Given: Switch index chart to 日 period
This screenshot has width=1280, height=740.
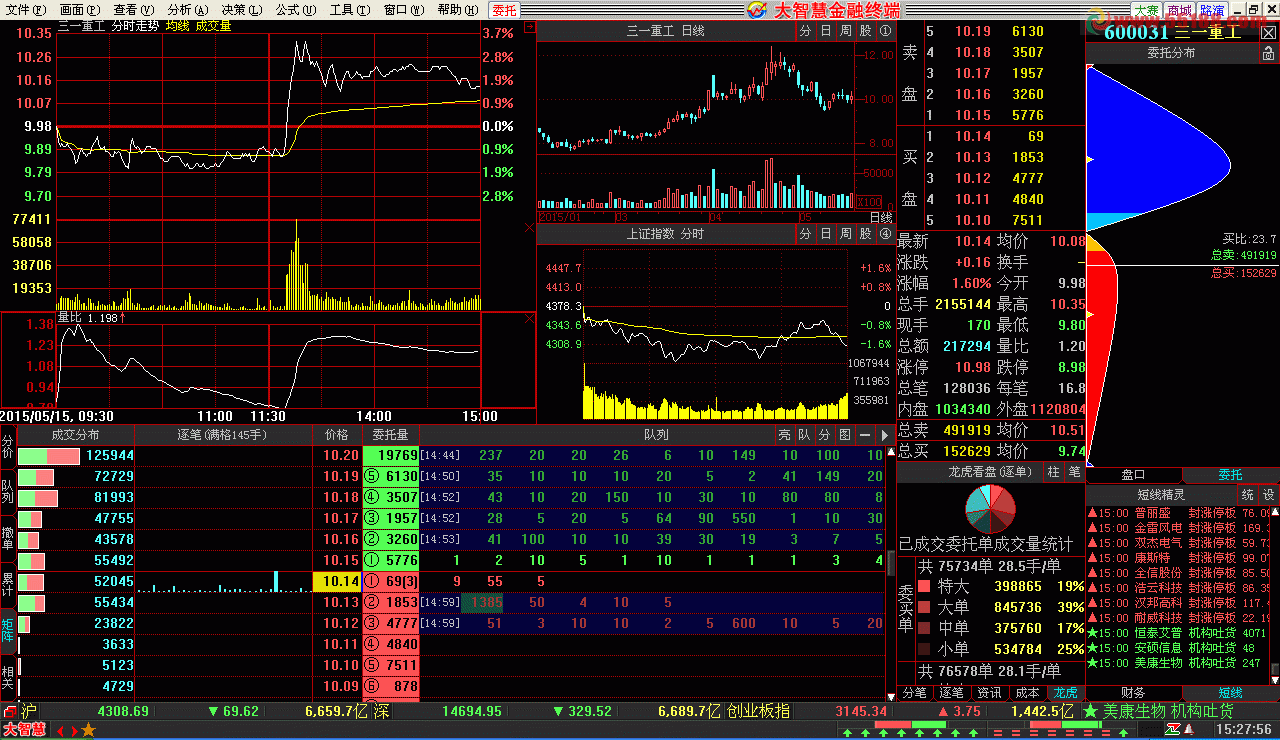Looking at the screenshot, I should coord(826,233).
